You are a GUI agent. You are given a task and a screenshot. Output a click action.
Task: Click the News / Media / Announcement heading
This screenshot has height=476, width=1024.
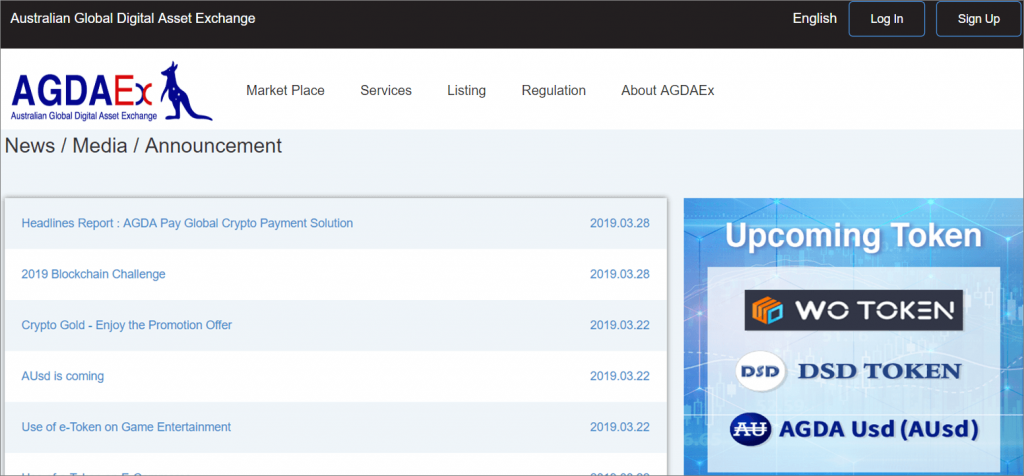point(143,146)
